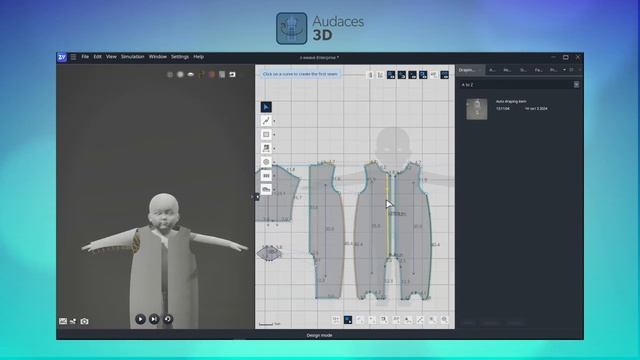Click the image icon at 3D view bottom-left

tap(63, 321)
